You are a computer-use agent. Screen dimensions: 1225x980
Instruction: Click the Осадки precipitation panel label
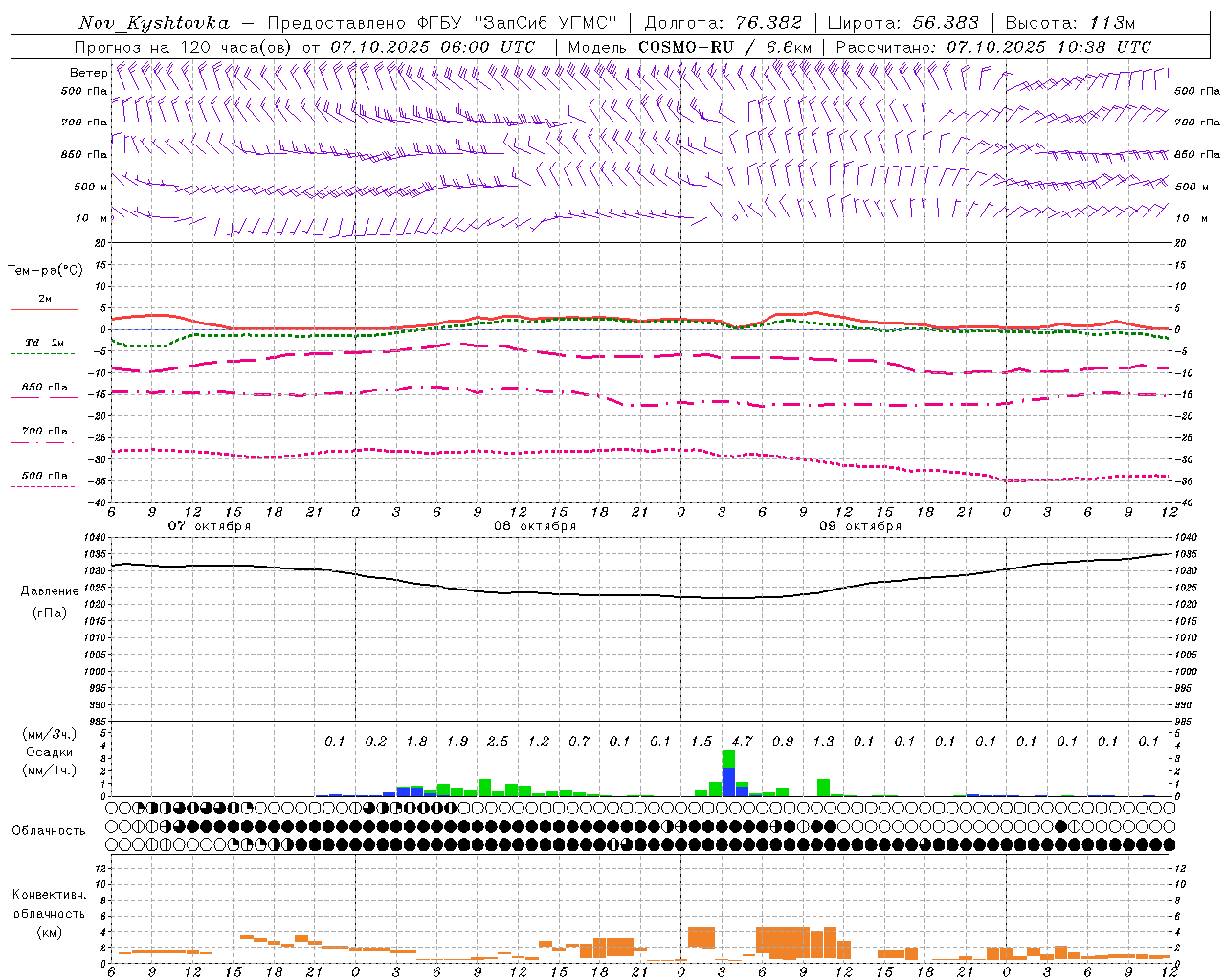click(x=48, y=753)
